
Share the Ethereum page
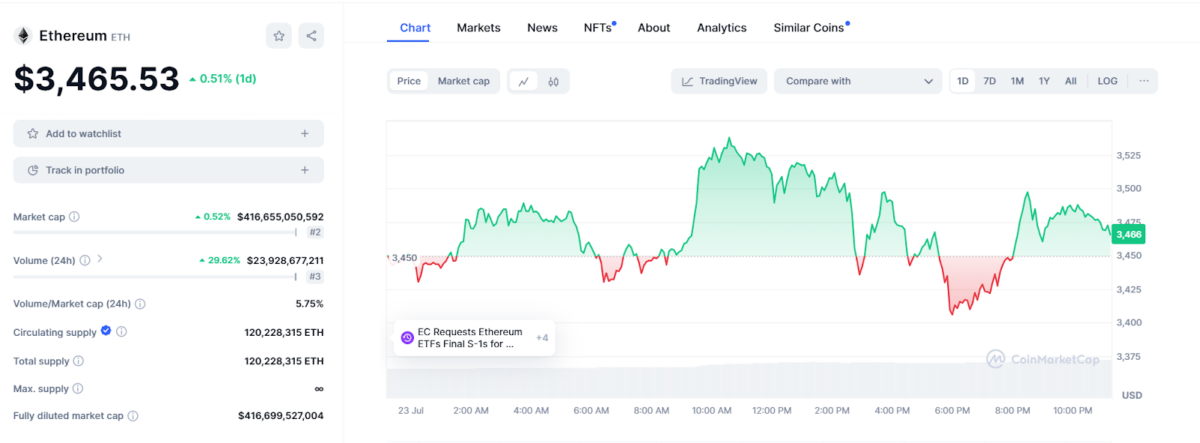pos(311,36)
